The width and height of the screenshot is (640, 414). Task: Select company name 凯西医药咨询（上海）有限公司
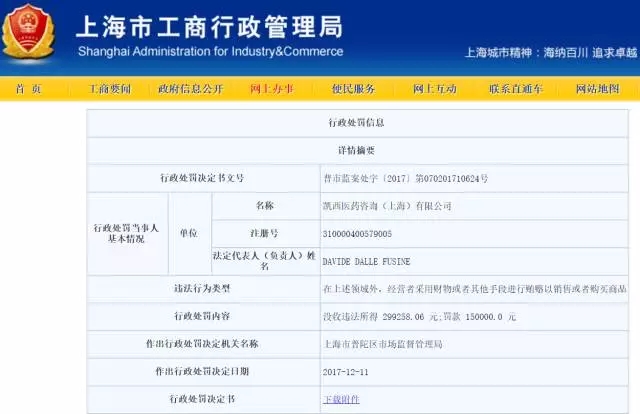pyautogui.click(x=387, y=206)
